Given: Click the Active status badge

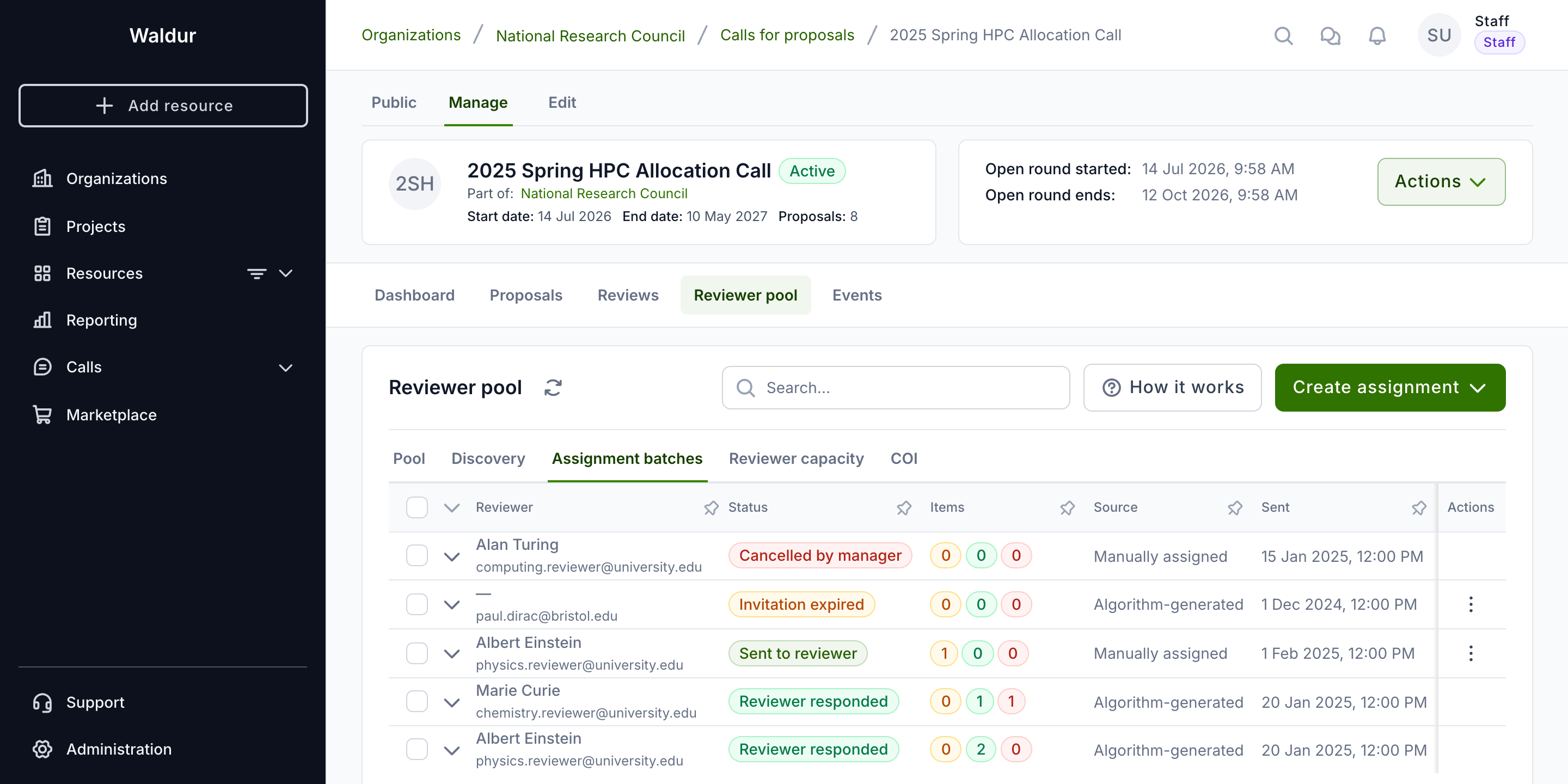Looking at the screenshot, I should click(812, 171).
